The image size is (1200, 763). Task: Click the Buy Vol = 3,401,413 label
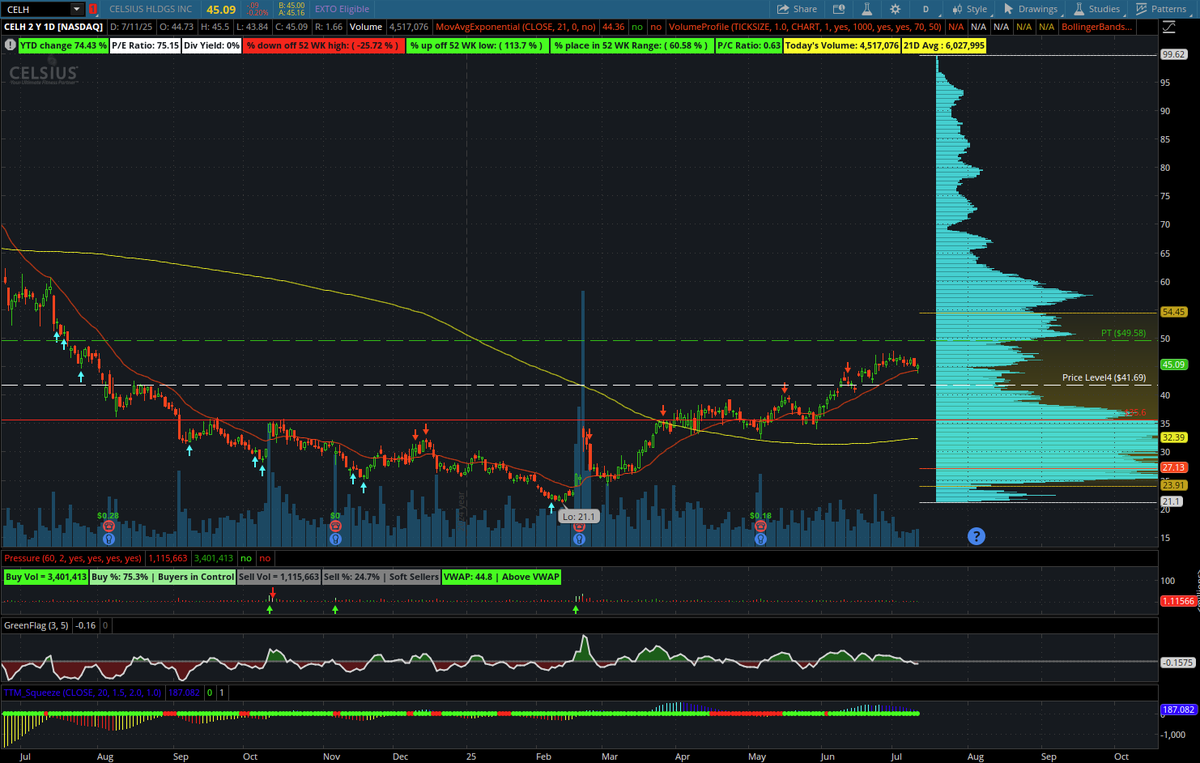[46, 577]
